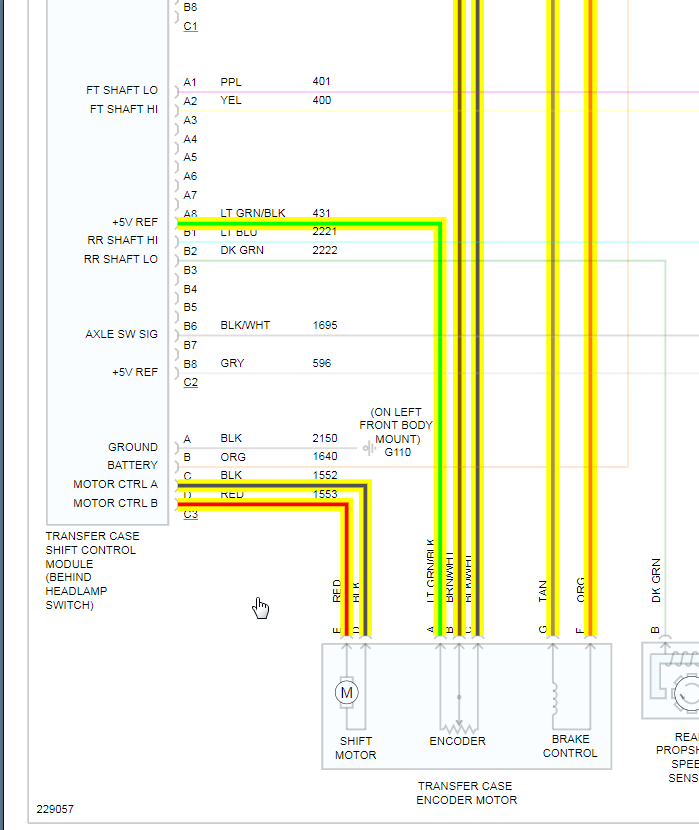Click MOTOR CTRL B pin label
Screen dimensions: 699x830
(115, 503)
